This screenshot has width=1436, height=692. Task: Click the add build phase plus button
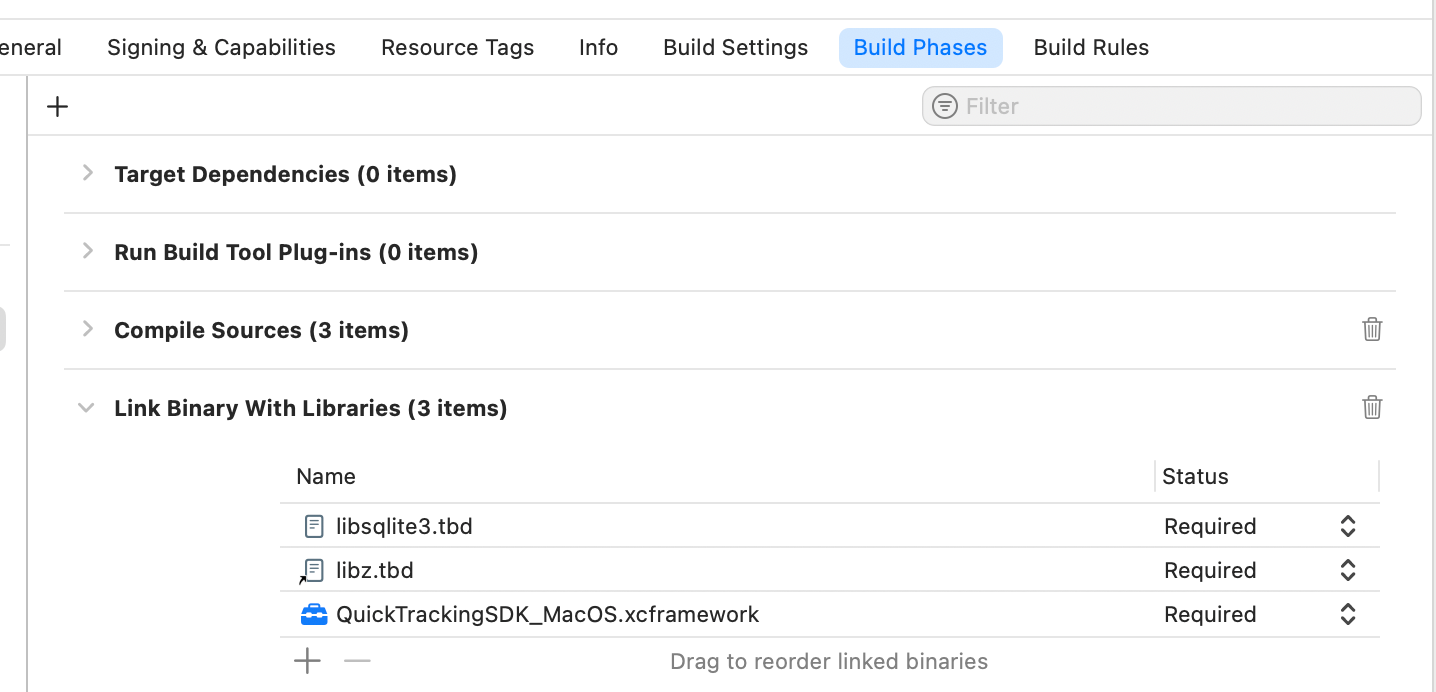[58, 107]
